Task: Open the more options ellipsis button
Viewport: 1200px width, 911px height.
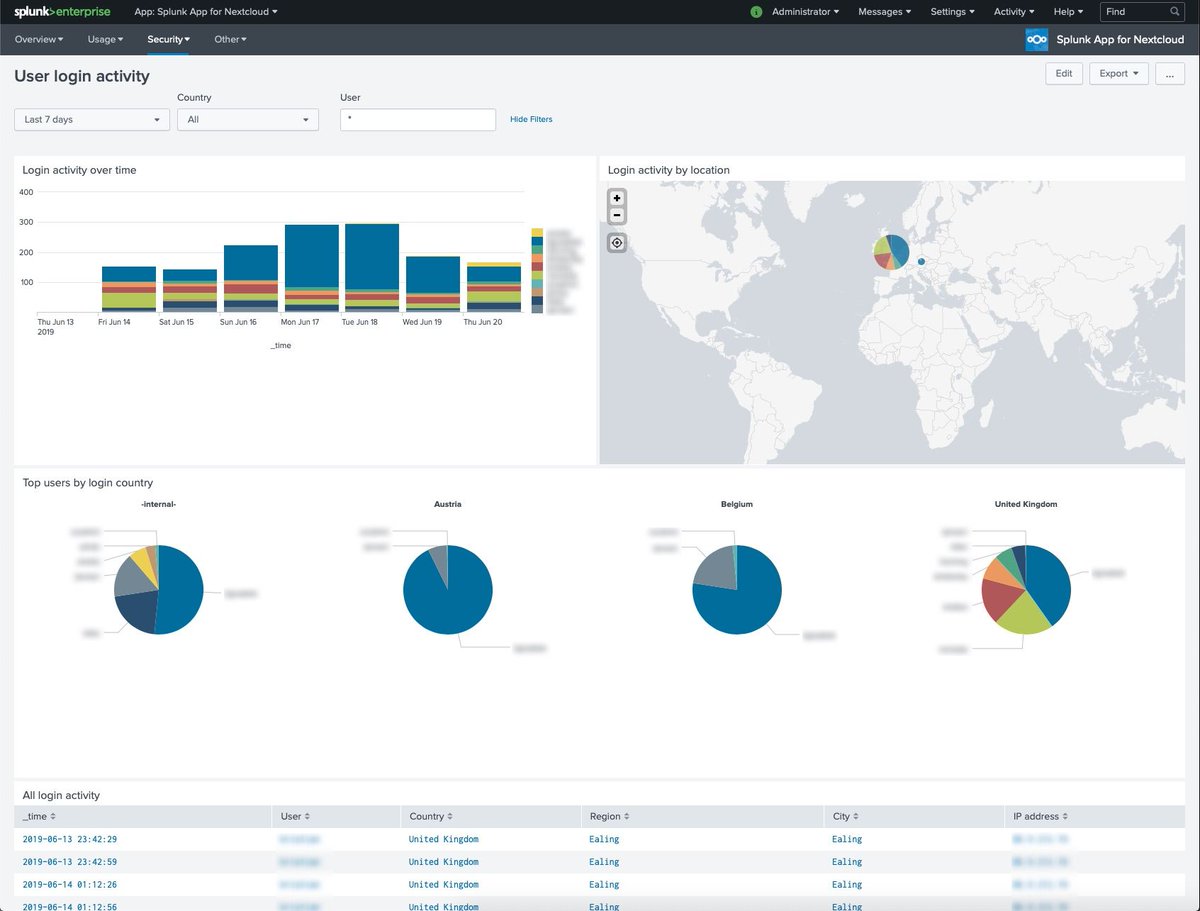Action: (1170, 74)
